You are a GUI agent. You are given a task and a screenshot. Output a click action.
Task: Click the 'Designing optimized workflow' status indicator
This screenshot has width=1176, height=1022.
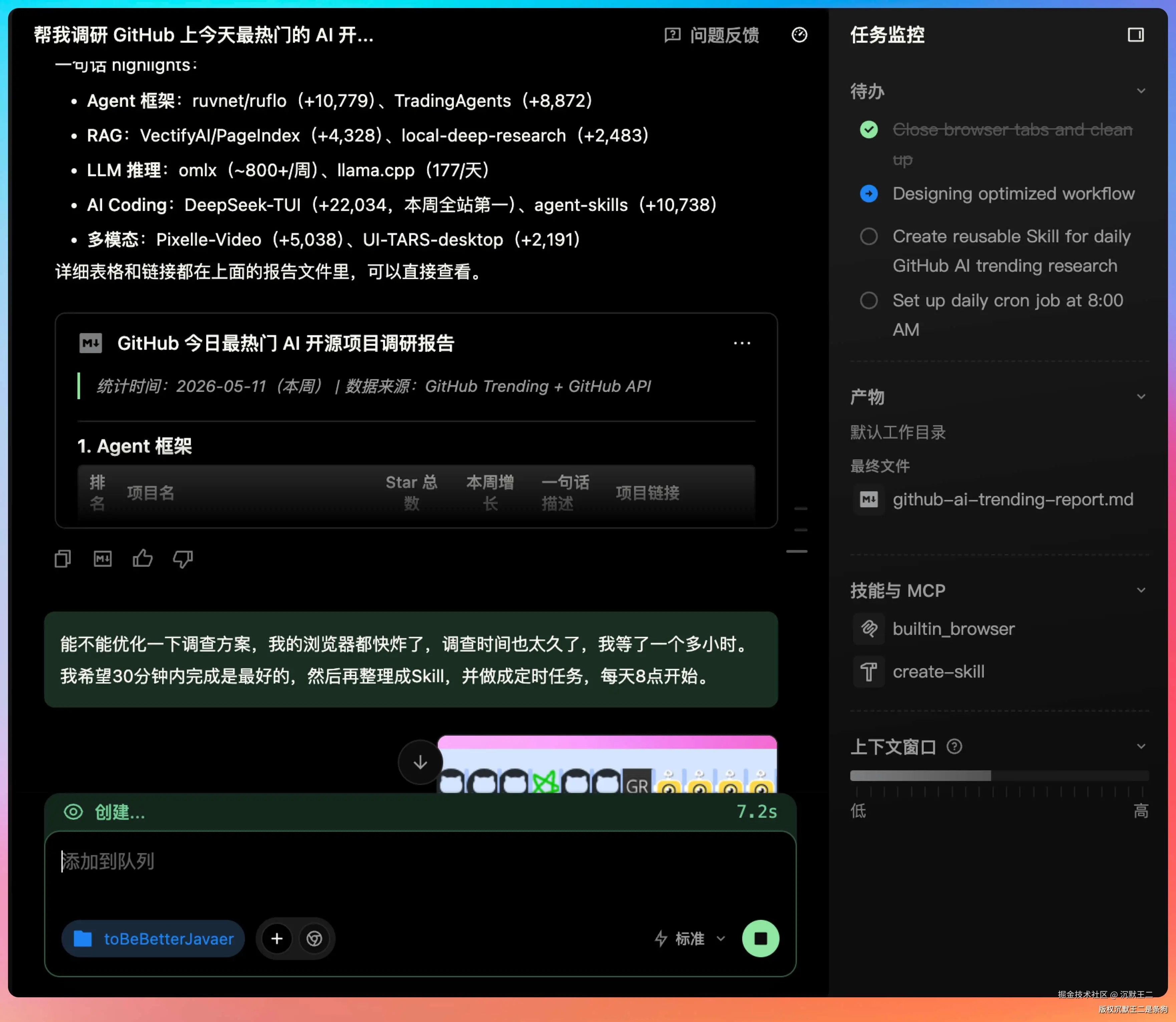(869, 194)
